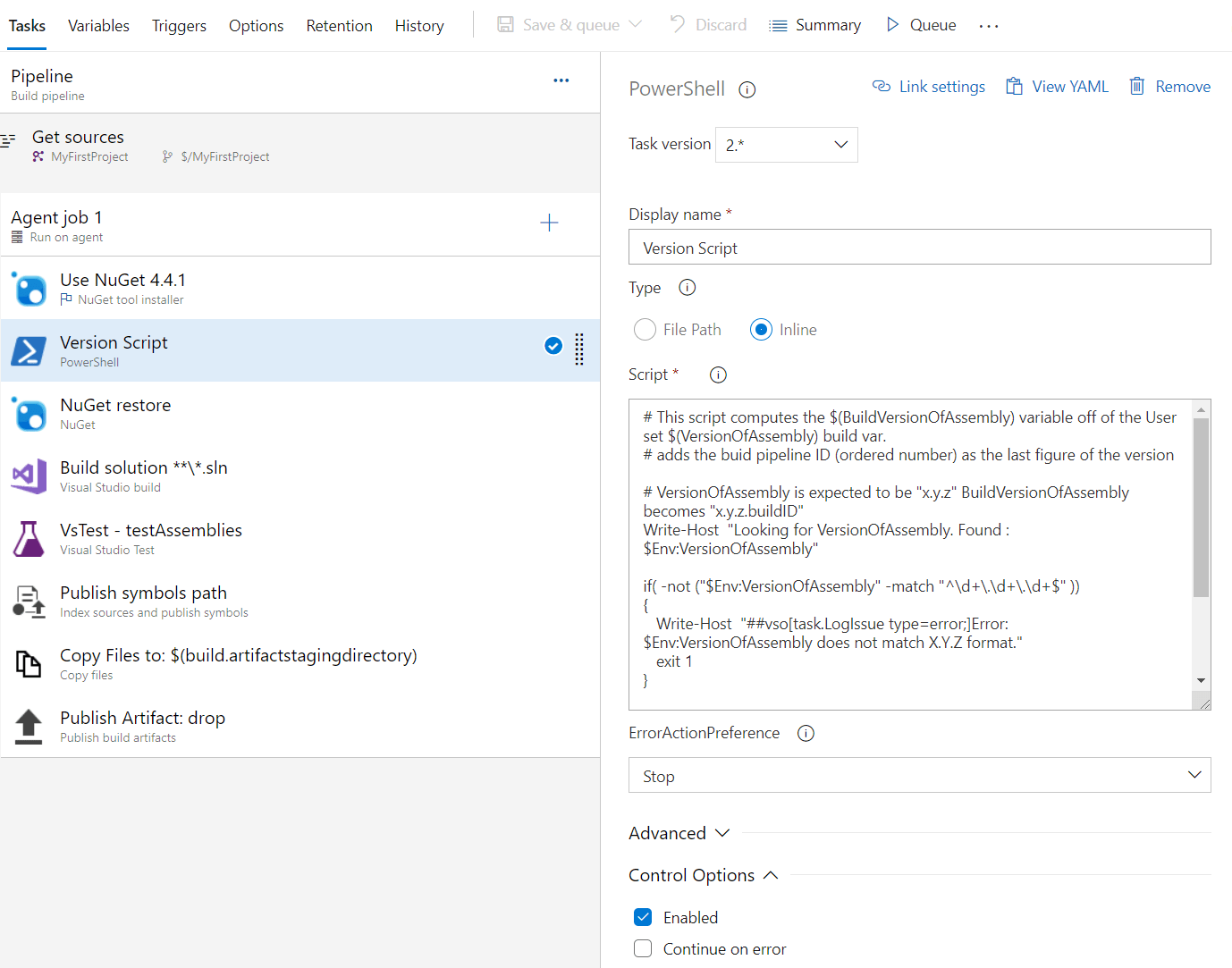
Task: Edit the Display name field
Action: [x=919, y=247]
